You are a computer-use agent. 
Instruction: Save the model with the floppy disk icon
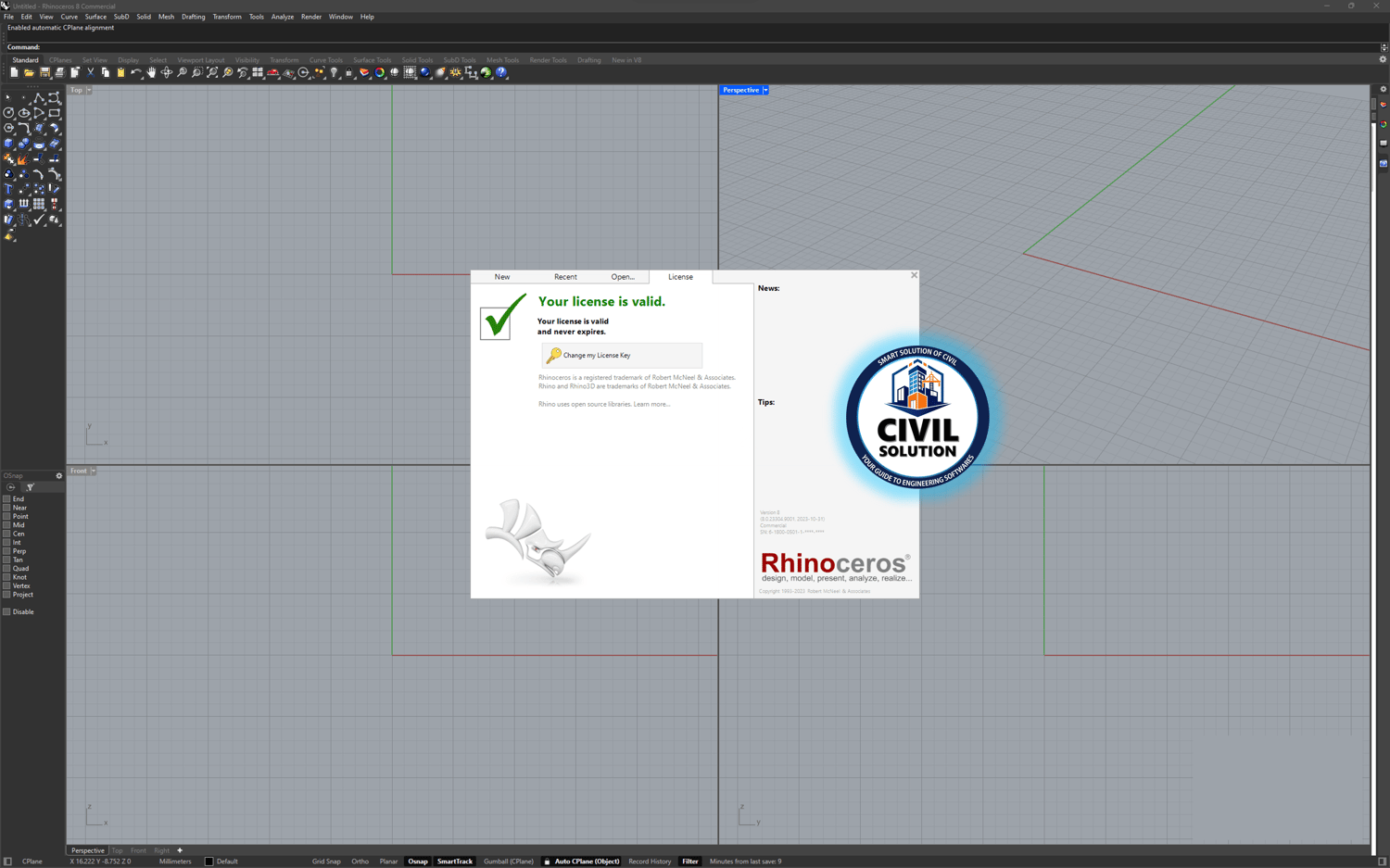pyautogui.click(x=44, y=72)
